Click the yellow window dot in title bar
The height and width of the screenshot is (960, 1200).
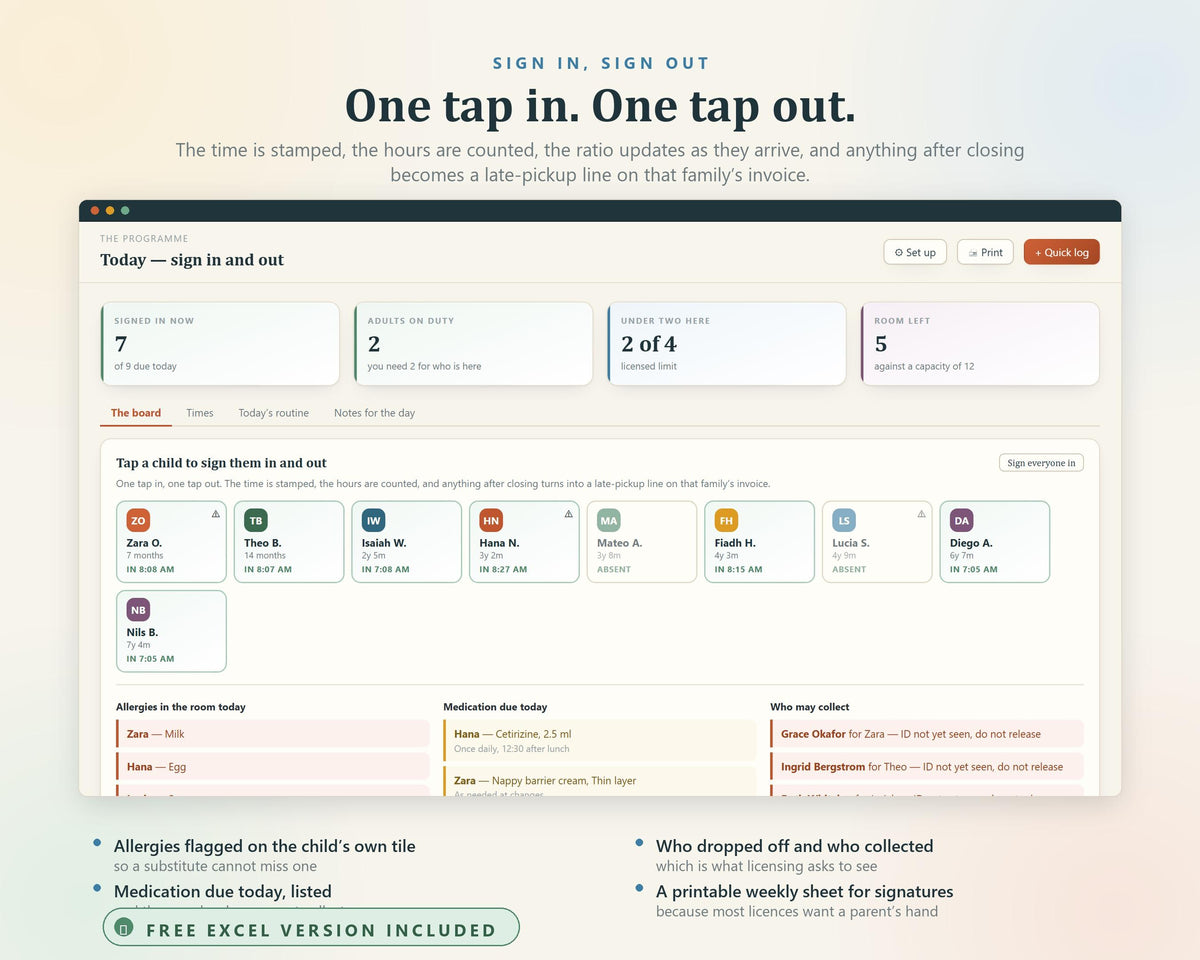110,210
